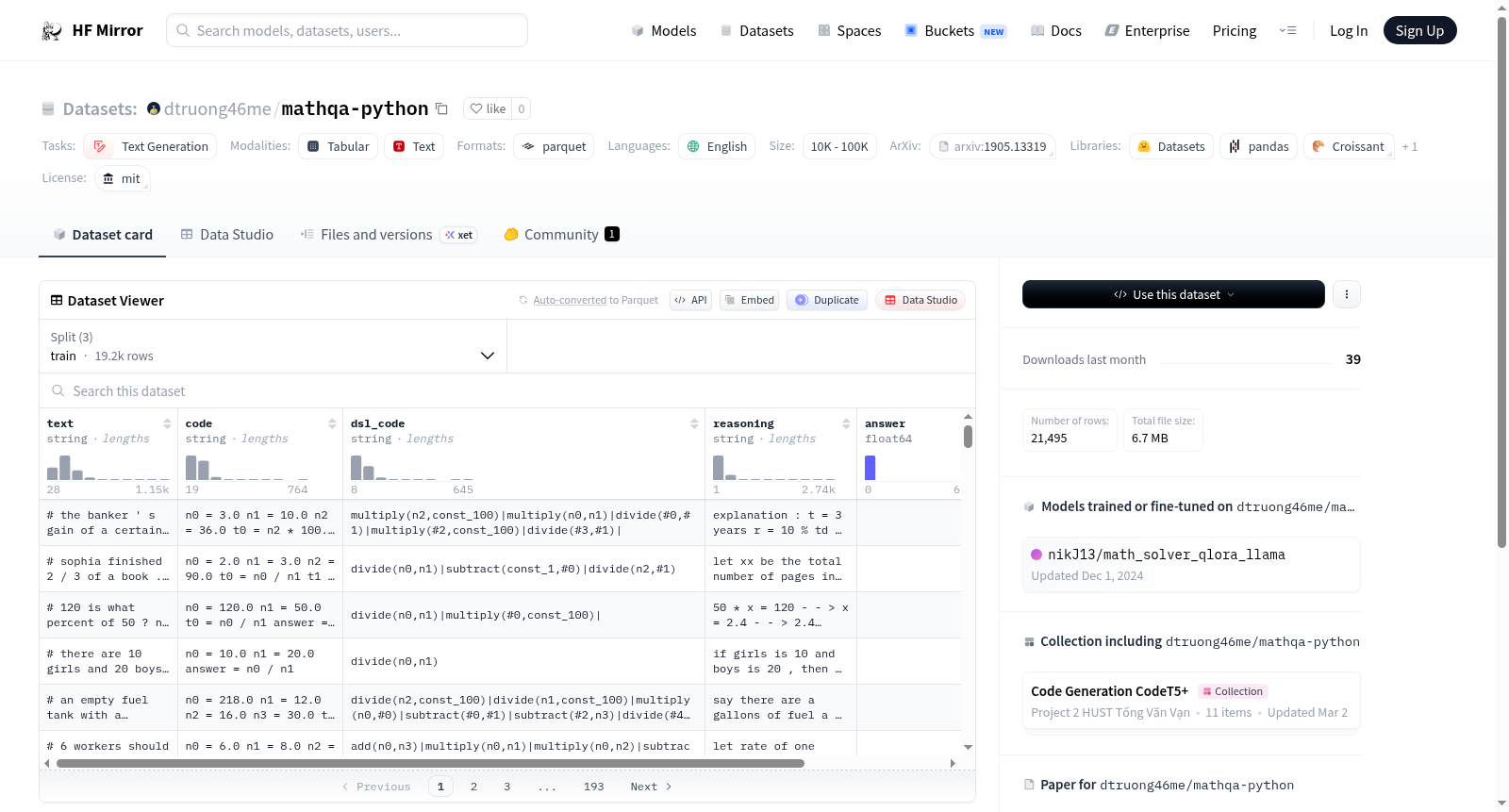Click the search magnifier in the top bar
Viewport: 1509px width, 812px height.
coord(183,30)
